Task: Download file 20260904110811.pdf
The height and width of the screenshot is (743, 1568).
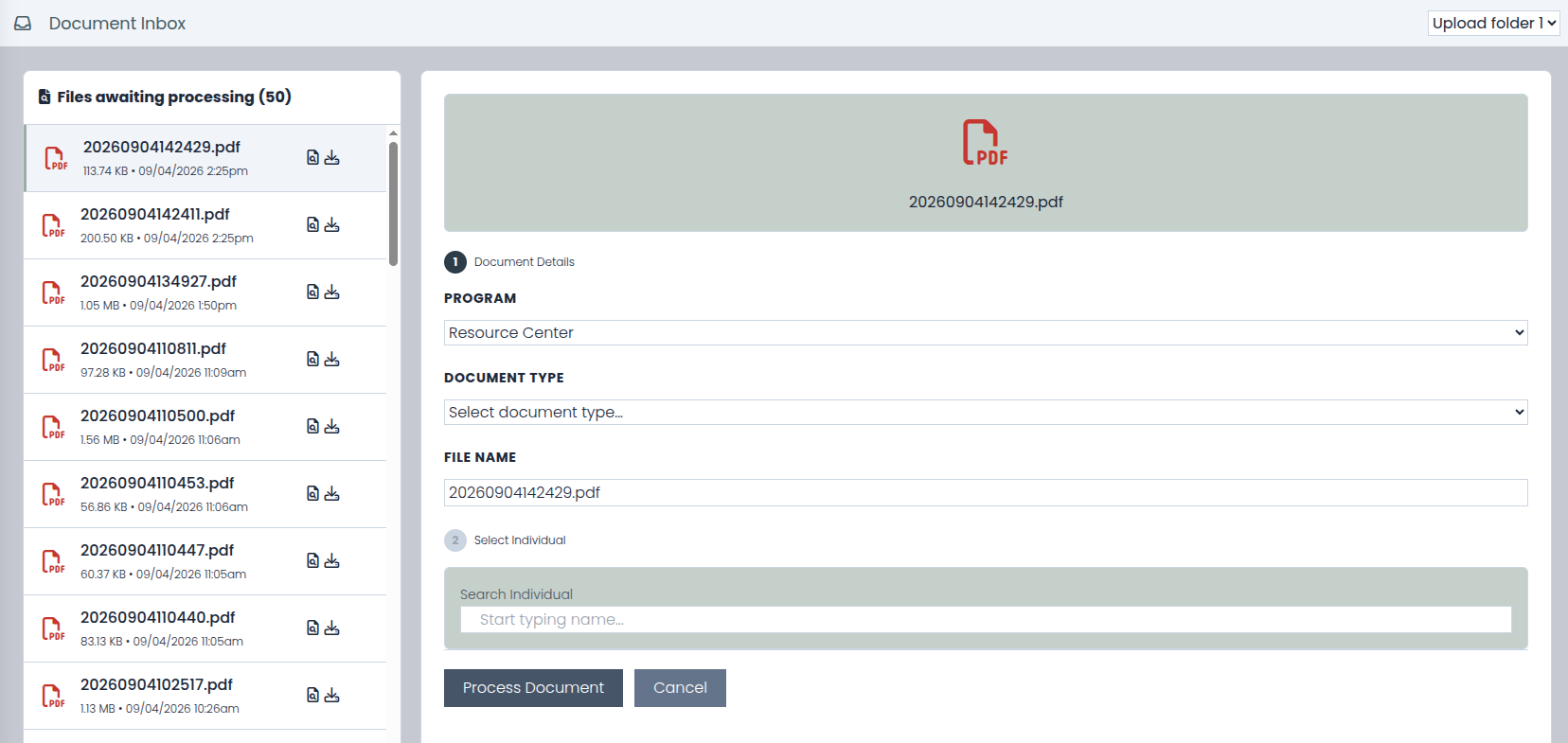Action: click(331, 359)
